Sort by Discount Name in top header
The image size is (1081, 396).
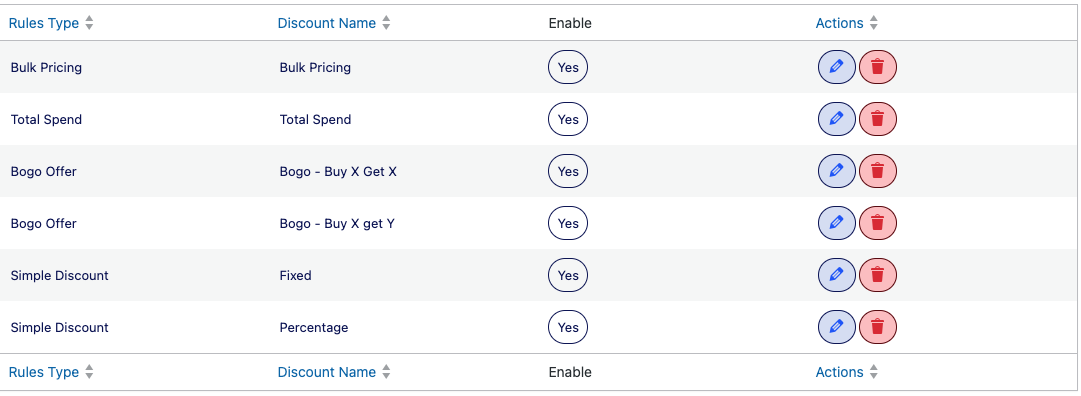(334, 23)
